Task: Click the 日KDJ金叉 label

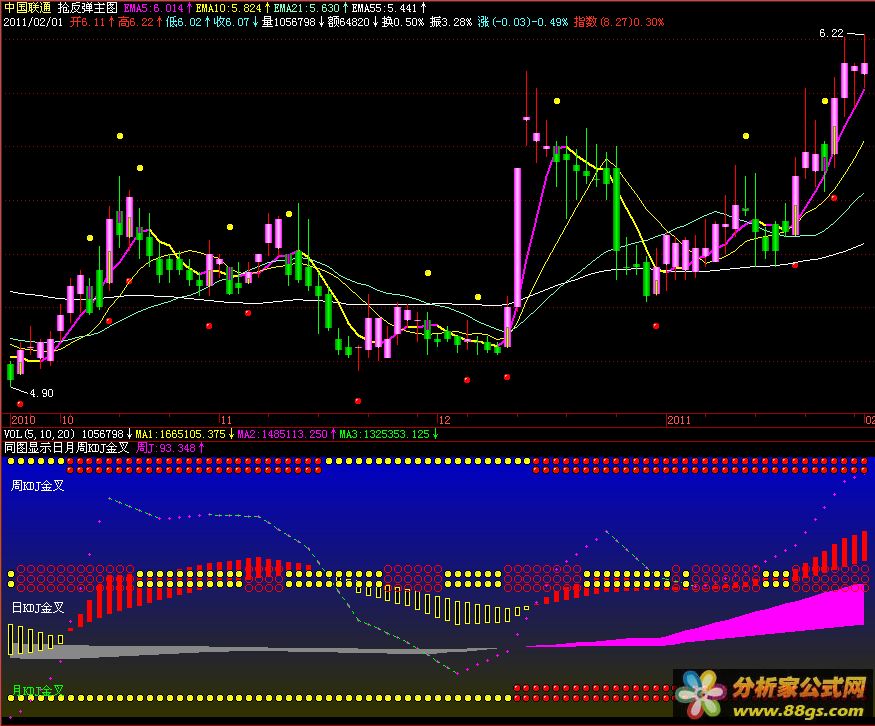Action: point(37,608)
